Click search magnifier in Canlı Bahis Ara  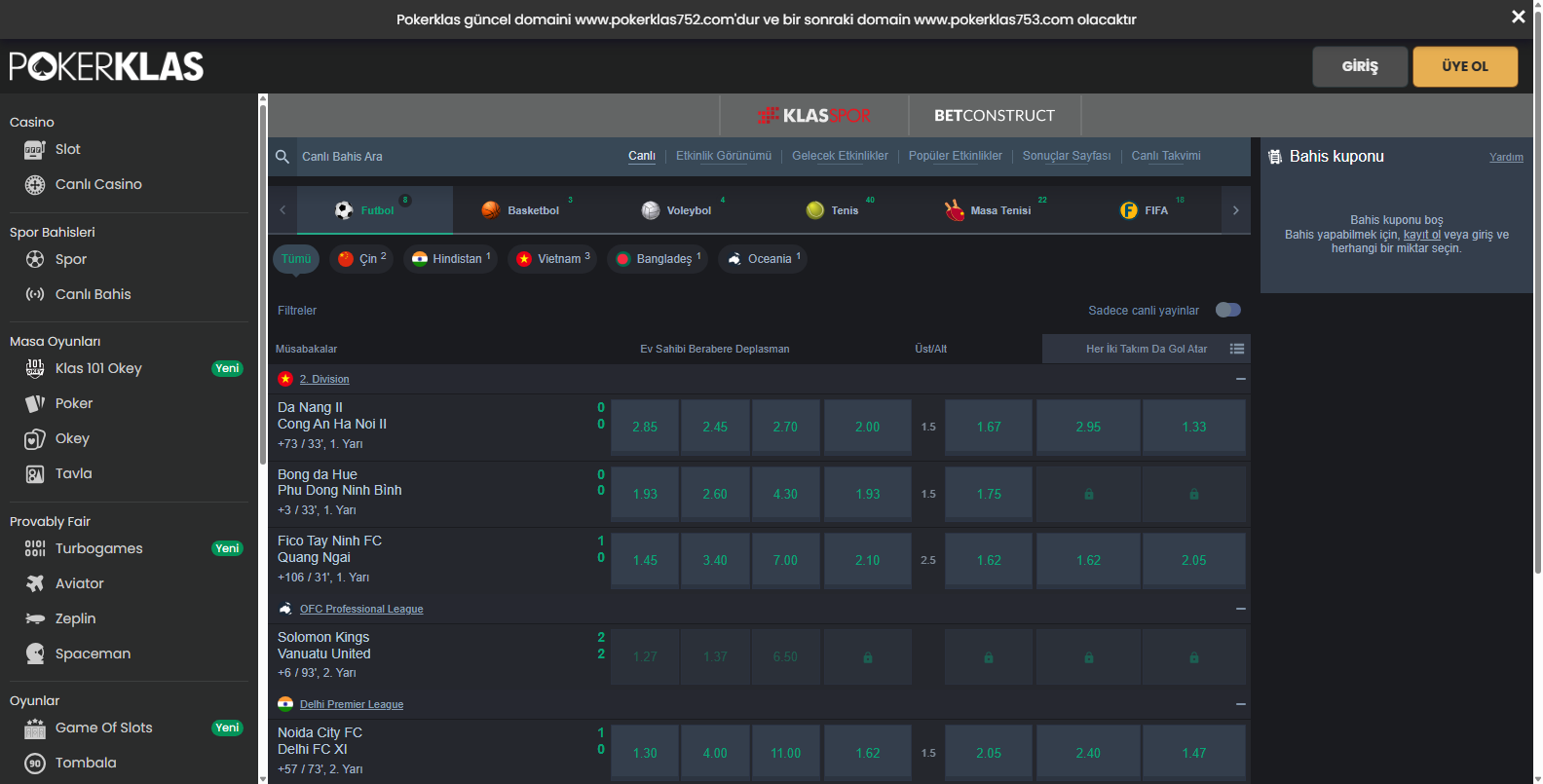coord(282,157)
